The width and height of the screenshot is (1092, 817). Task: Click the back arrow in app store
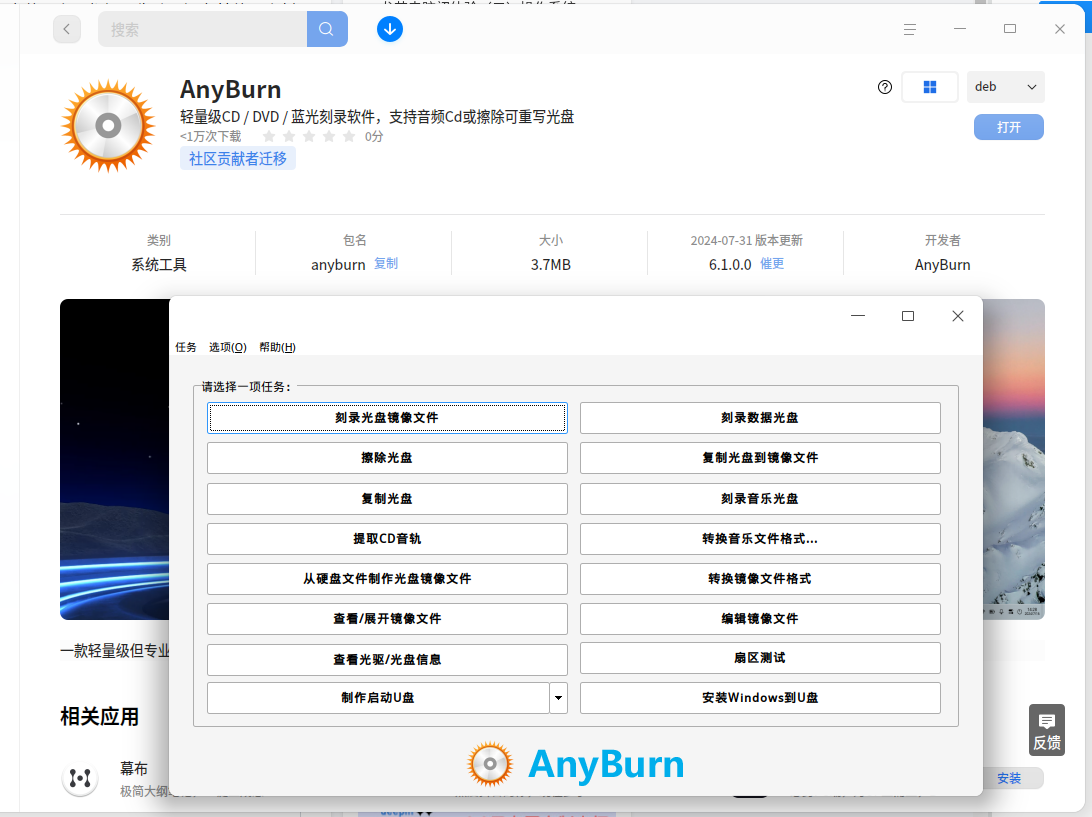tap(67, 29)
